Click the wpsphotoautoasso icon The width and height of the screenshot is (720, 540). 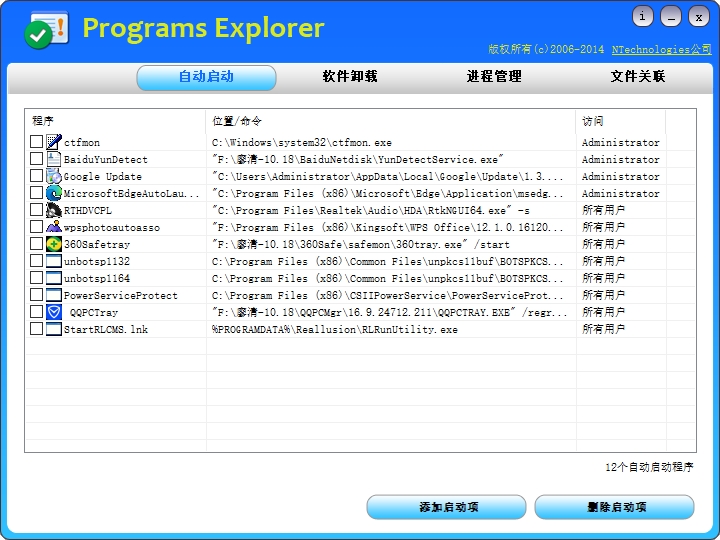54,227
